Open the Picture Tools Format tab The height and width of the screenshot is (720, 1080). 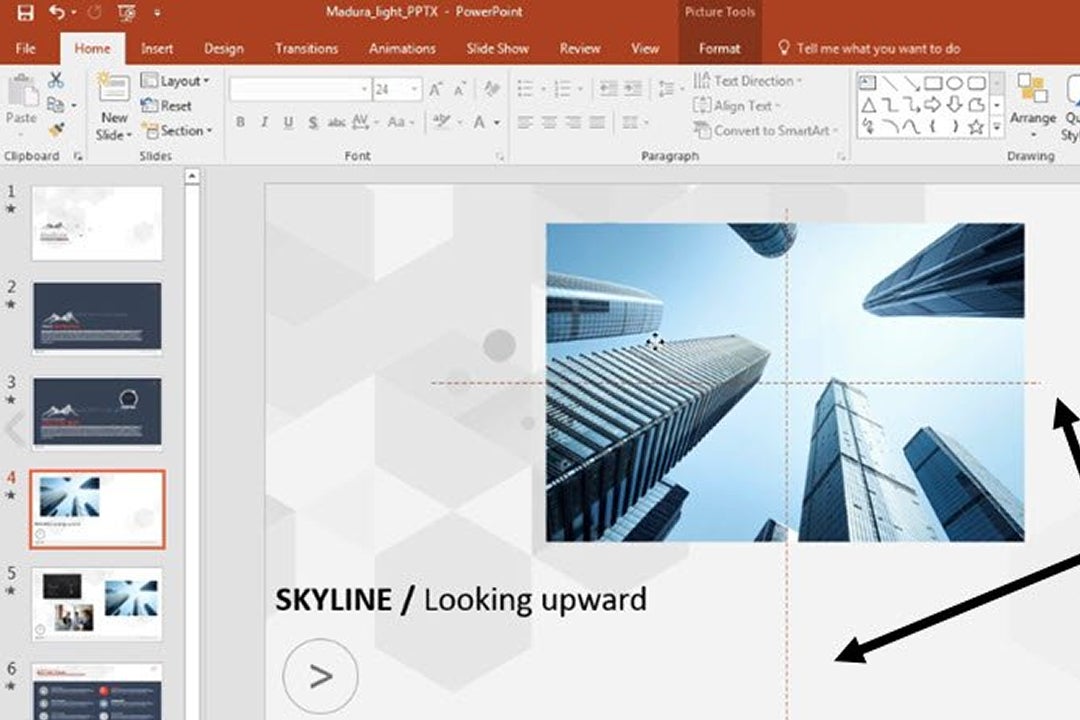coord(719,48)
